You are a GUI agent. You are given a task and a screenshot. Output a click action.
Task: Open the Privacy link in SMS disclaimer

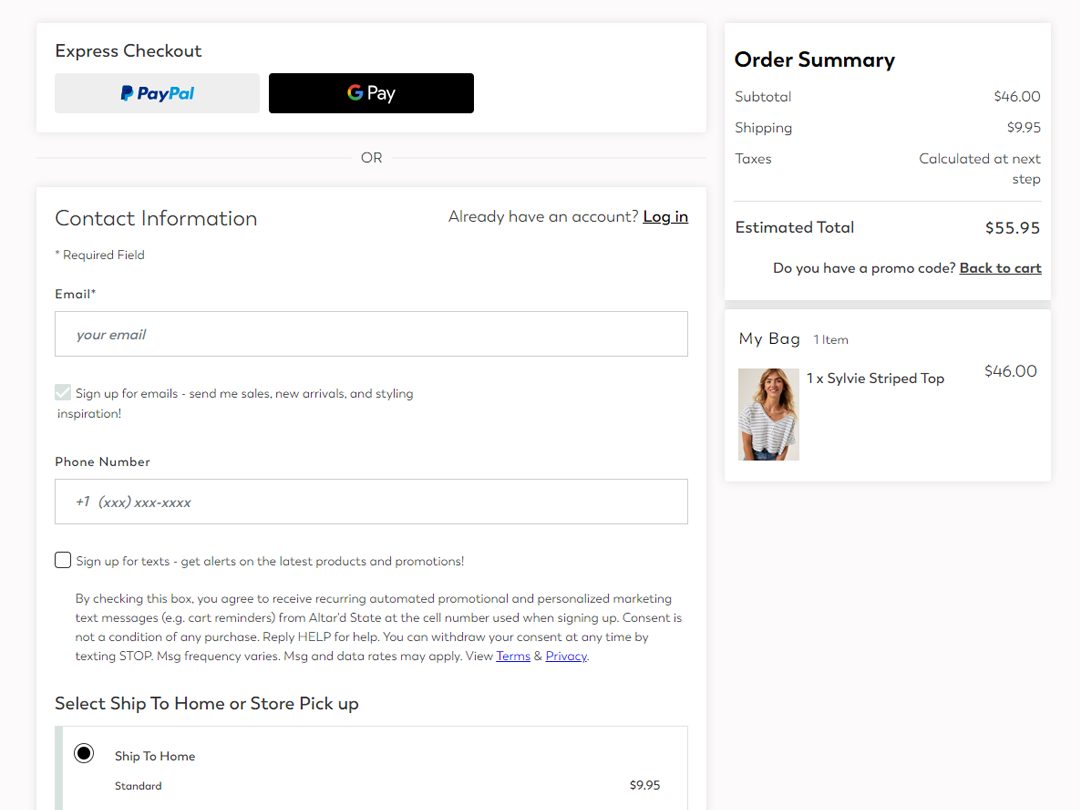(x=566, y=656)
